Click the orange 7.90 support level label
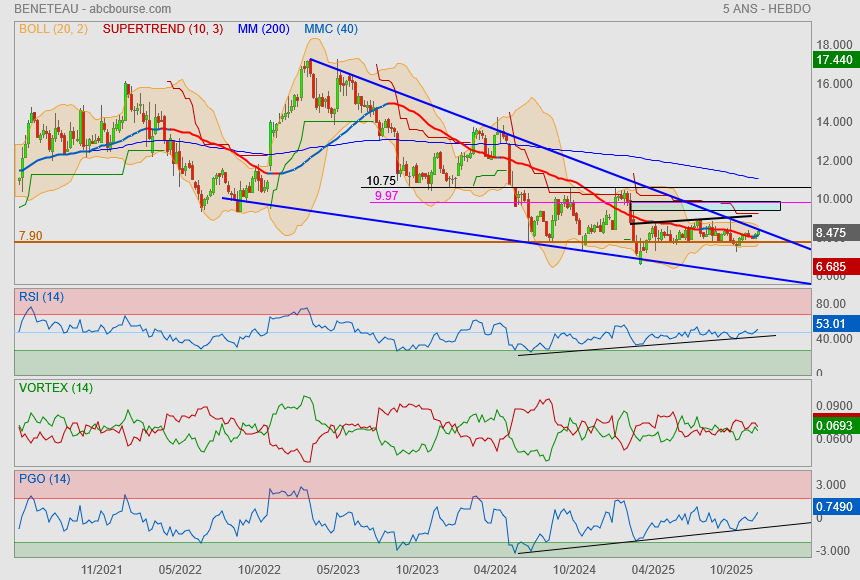The image size is (860, 580). click(x=30, y=236)
